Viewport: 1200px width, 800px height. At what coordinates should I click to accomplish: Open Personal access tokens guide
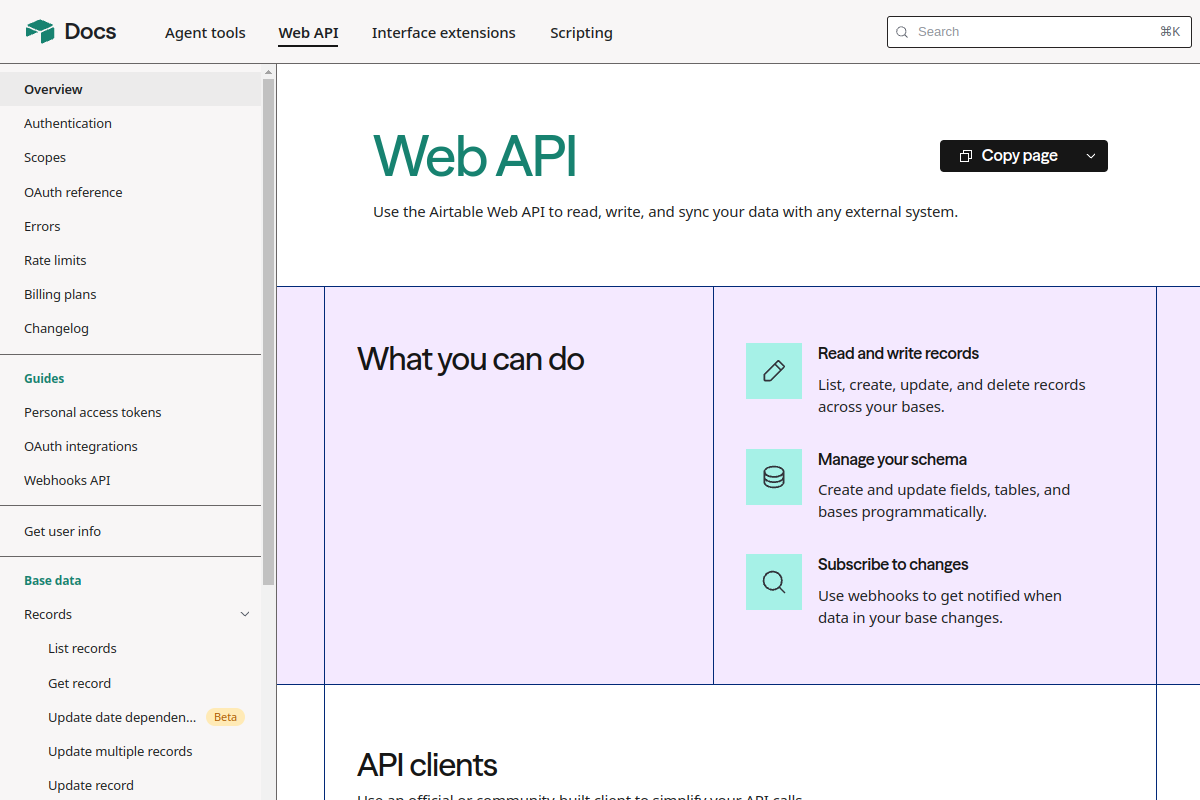[130, 412]
